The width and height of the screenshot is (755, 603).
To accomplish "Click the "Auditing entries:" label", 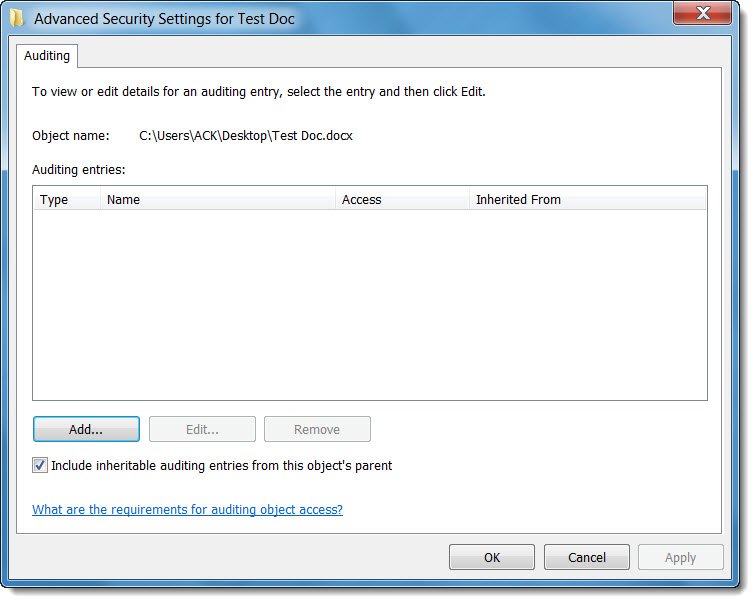I will (79, 170).
